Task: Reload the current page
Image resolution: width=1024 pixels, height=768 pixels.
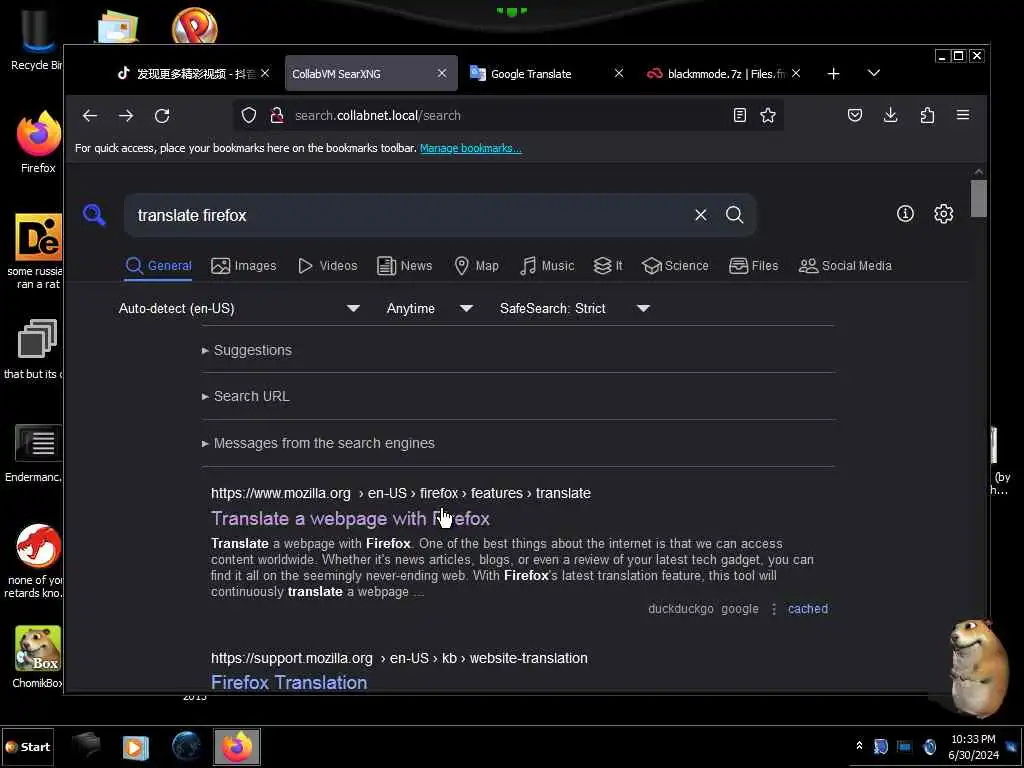Action: (x=162, y=116)
